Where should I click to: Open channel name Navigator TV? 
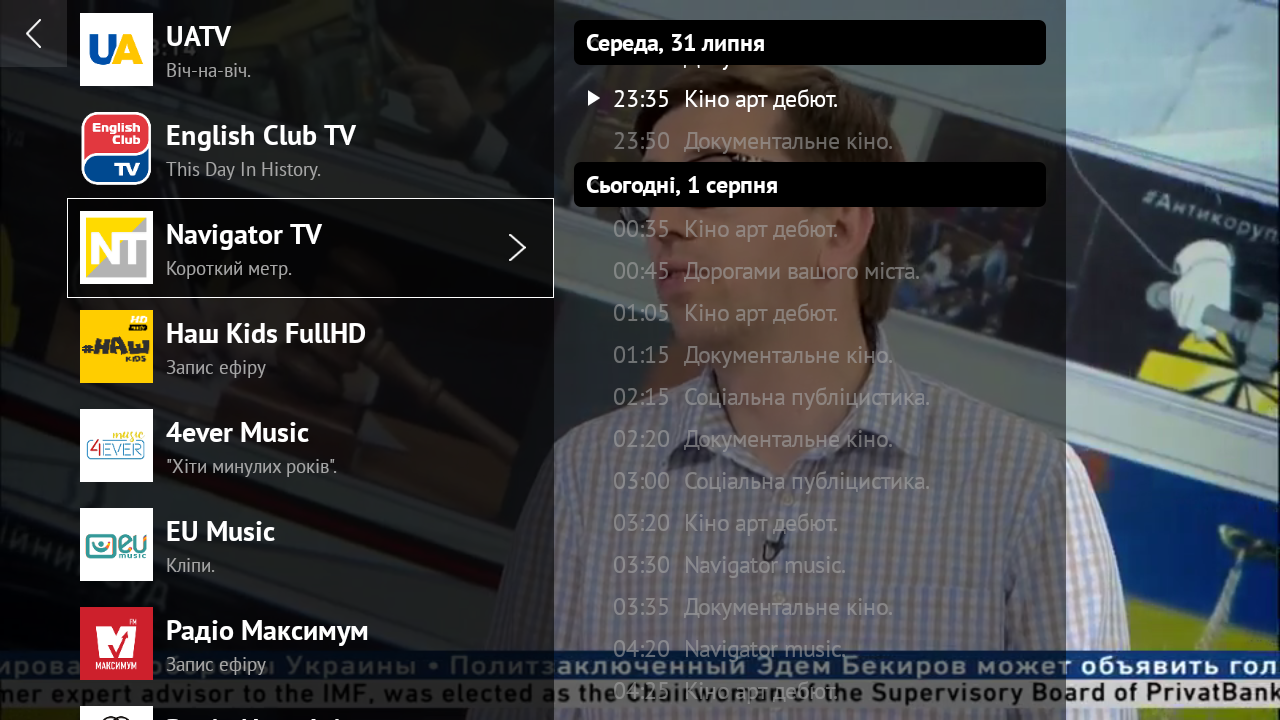244,235
